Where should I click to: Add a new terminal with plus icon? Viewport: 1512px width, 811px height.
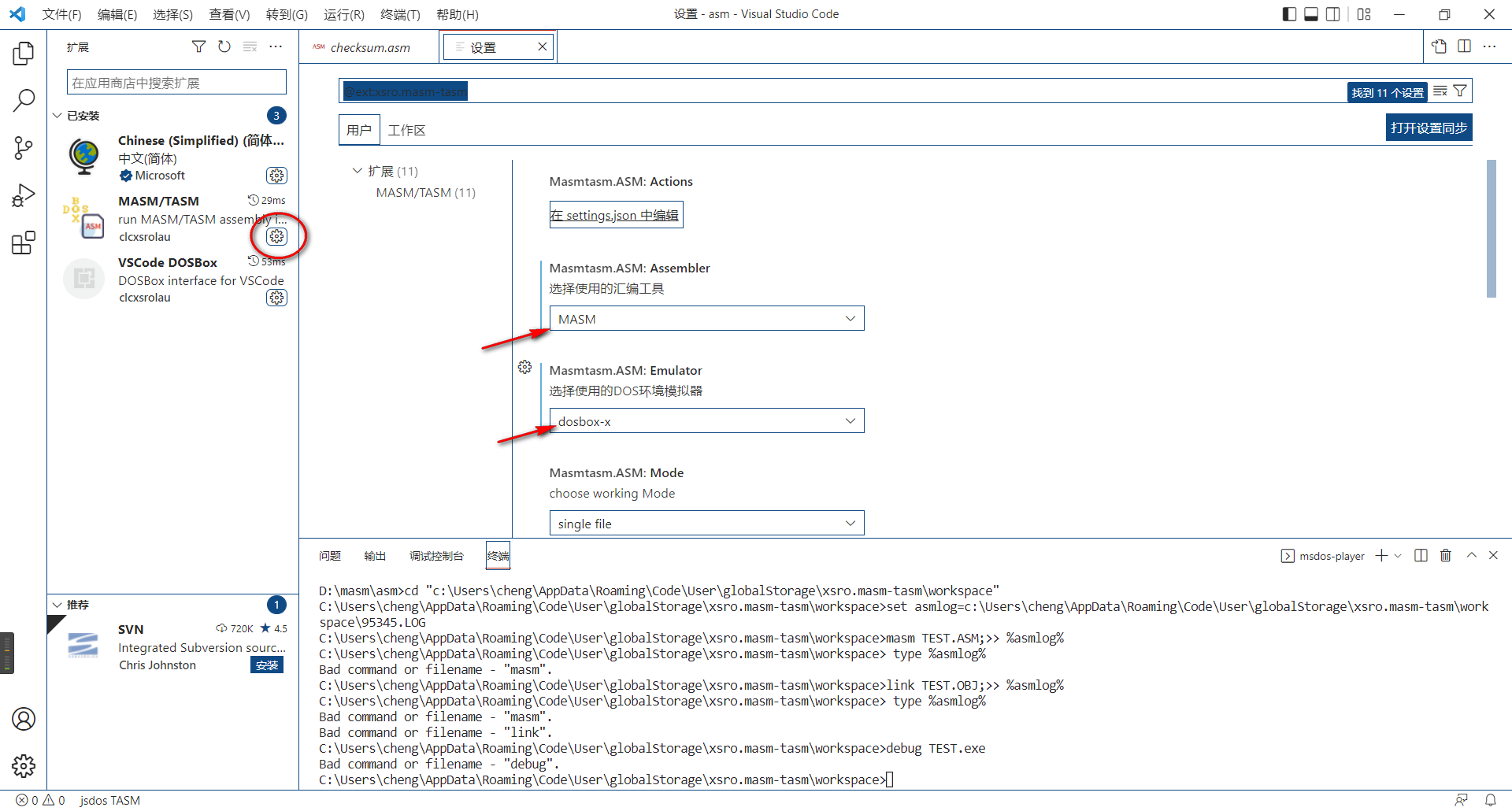click(1381, 556)
